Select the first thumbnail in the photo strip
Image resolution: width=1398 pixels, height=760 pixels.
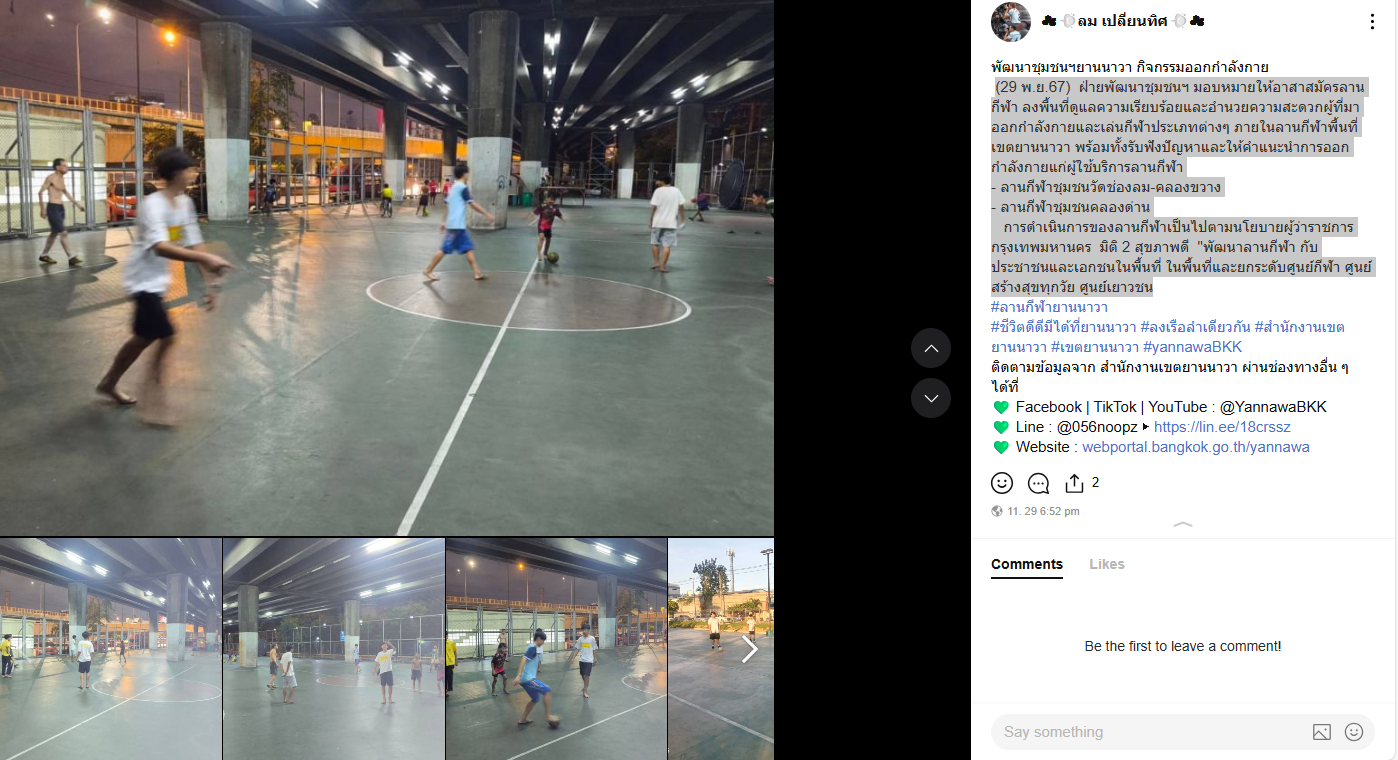[111, 649]
